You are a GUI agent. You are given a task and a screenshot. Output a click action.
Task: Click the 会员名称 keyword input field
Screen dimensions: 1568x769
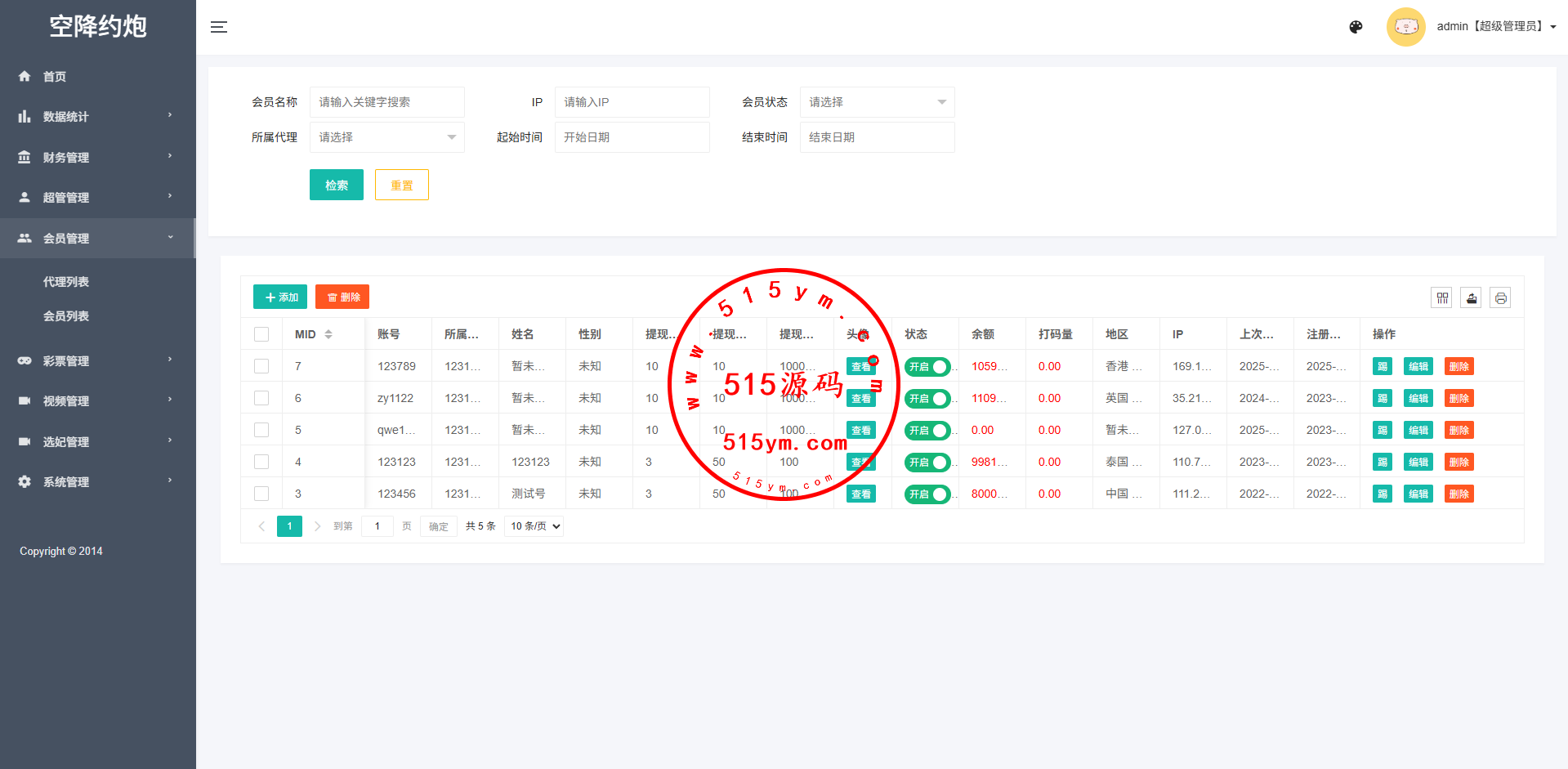[x=386, y=102]
